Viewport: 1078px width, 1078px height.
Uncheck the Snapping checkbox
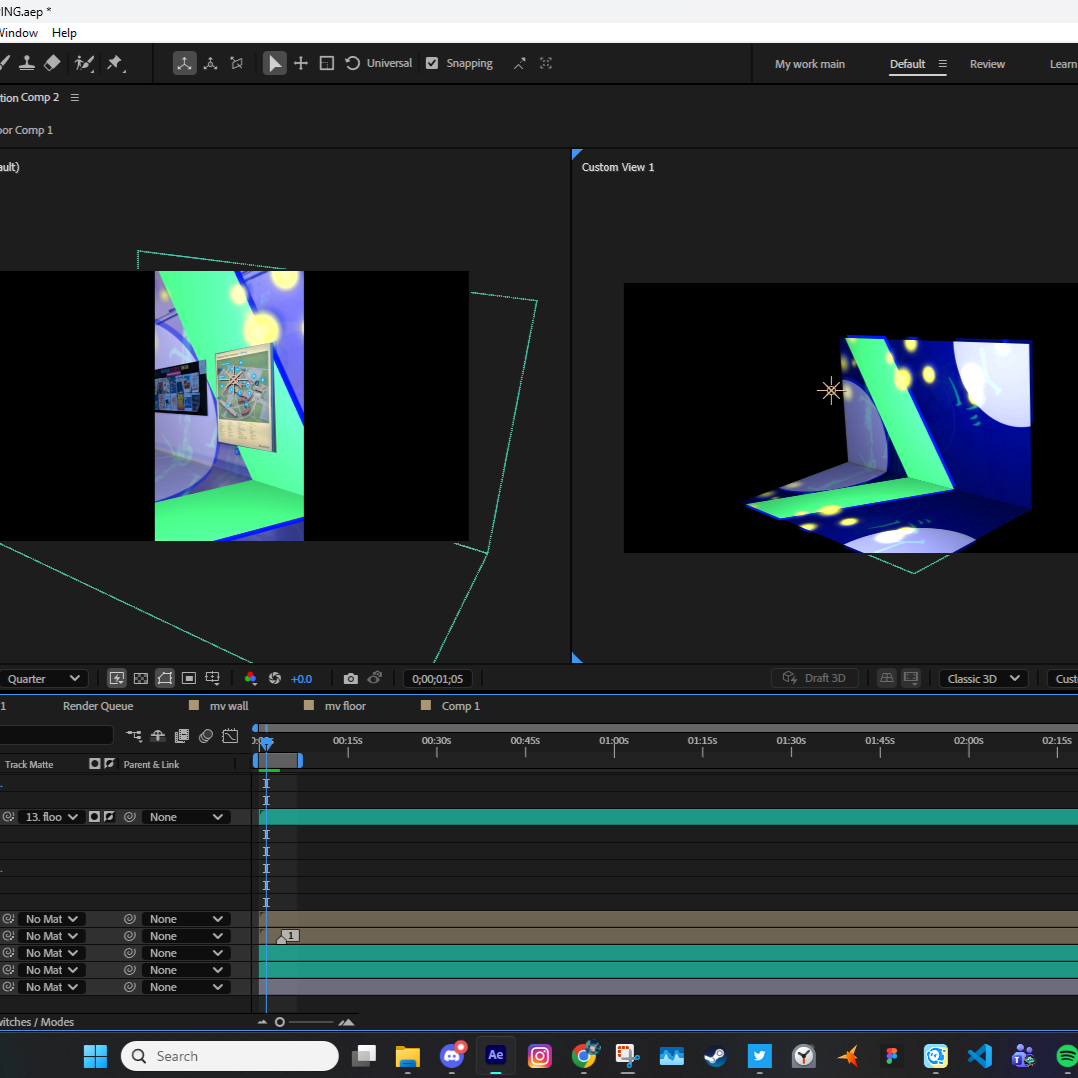click(431, 63)
